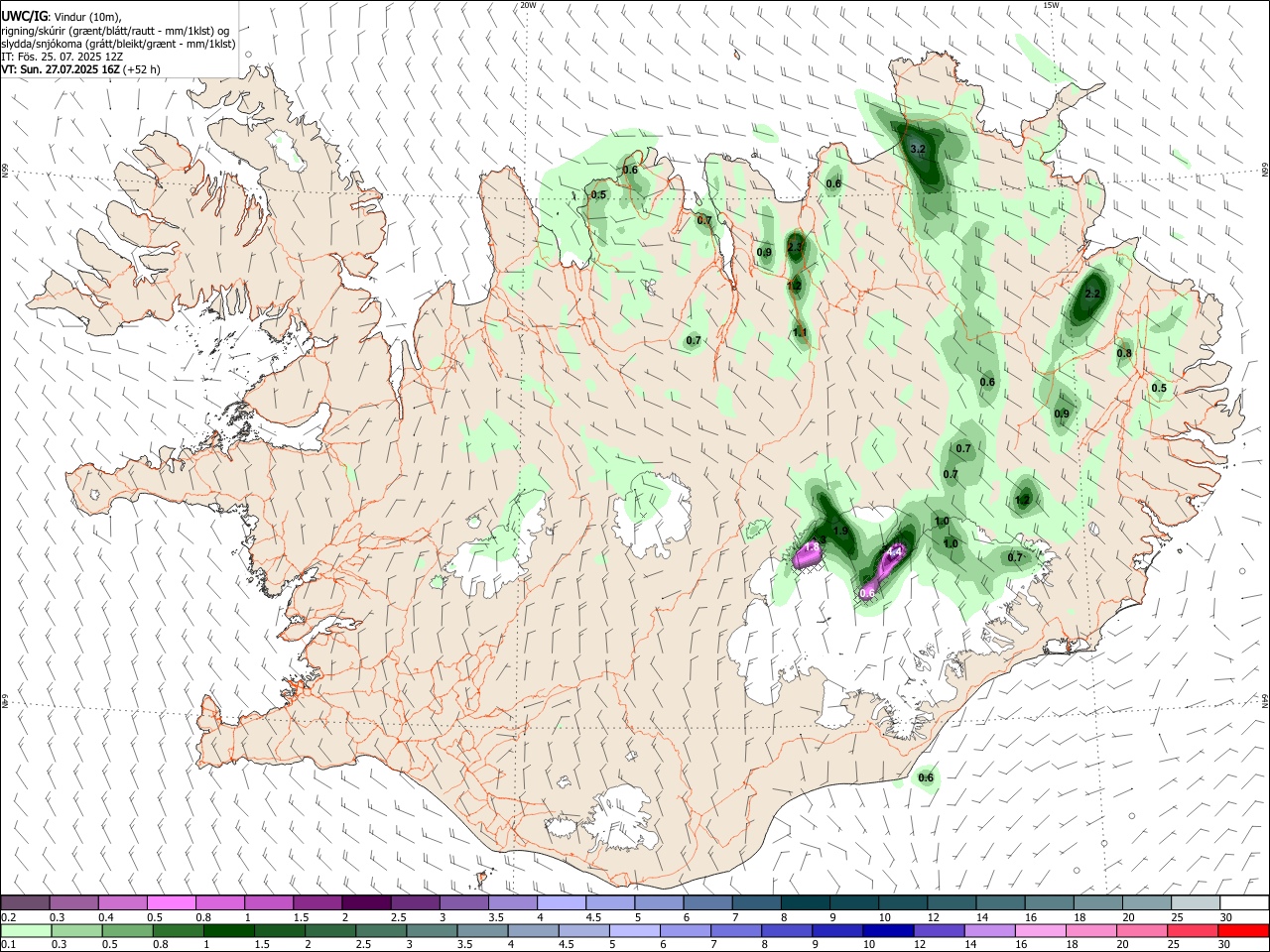This screenshot has height=952, width=1270.
Task: Click the bright magenta 0.5–0.8 snow swatch
Action: (x=172, y=903)
